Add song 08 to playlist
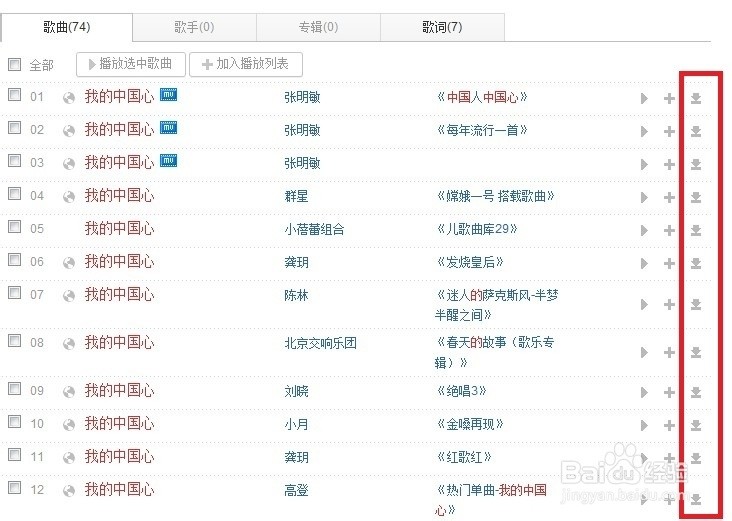Screen dimensions: 732x521 tap(669, 352)
